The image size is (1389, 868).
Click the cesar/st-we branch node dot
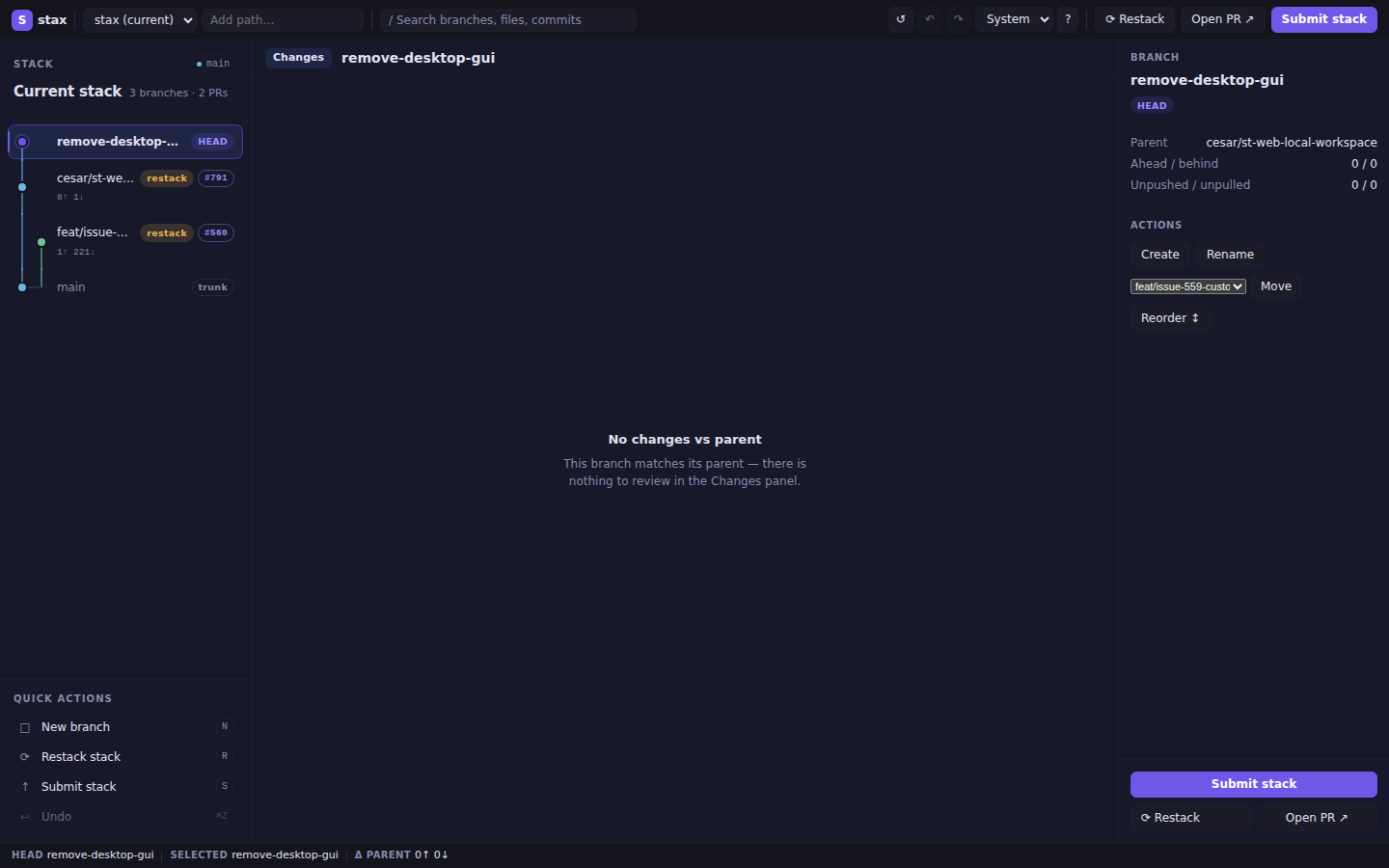[x=22, y=187]
